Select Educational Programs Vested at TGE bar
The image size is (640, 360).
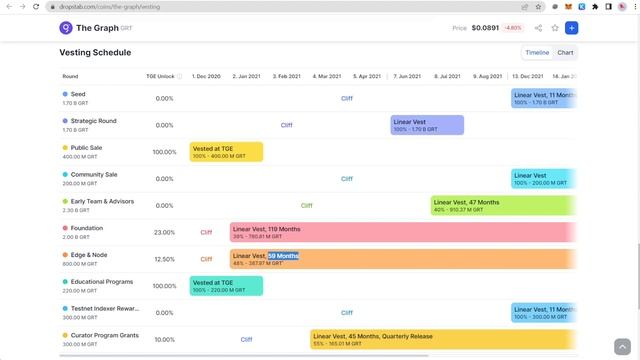[x=226, y=286]
